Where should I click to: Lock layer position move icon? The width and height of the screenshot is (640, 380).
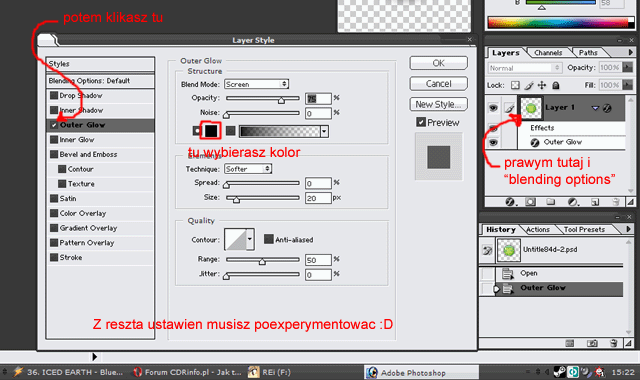click(542, 85)
